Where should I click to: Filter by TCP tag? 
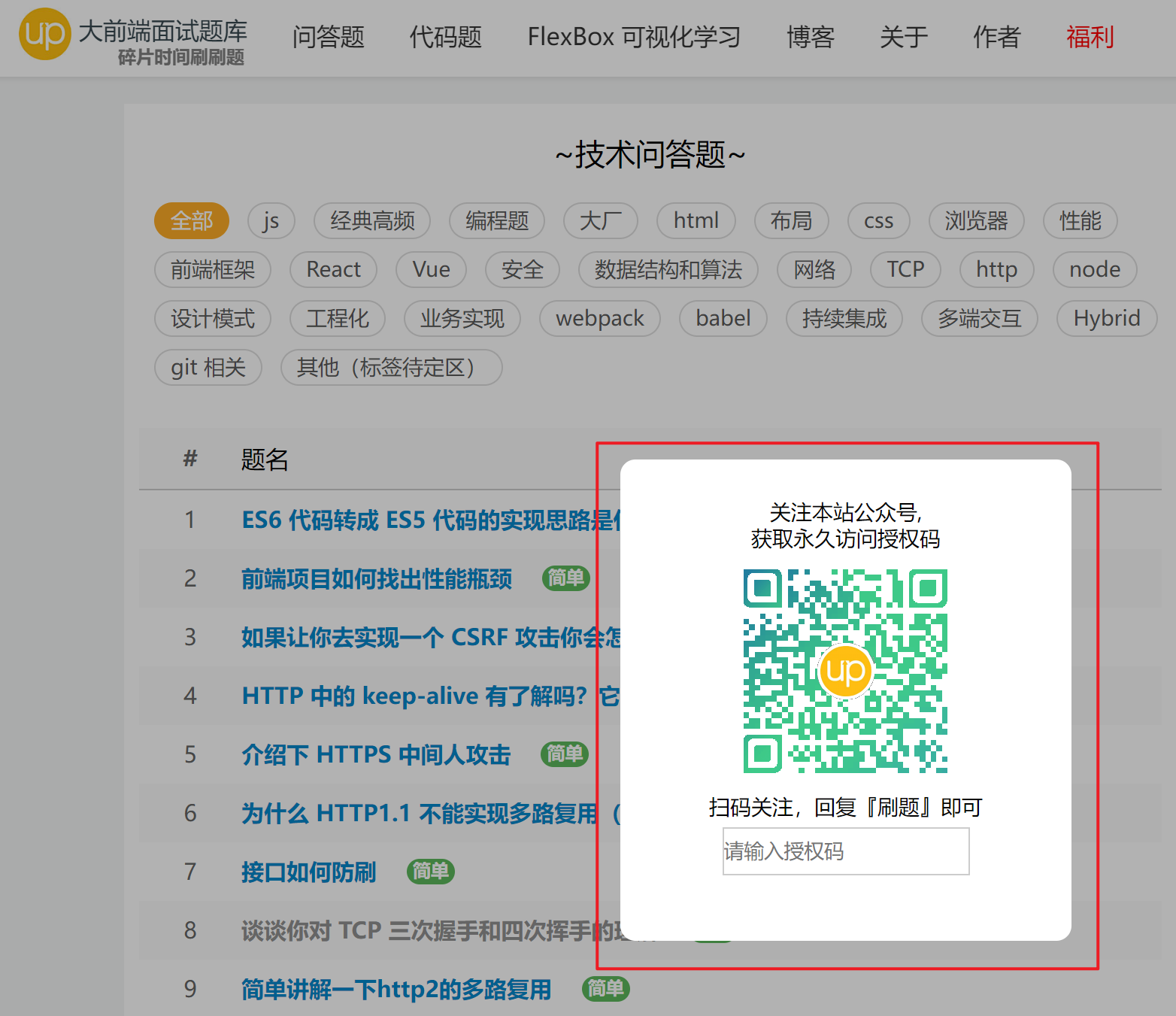click(x=905, y=269)
